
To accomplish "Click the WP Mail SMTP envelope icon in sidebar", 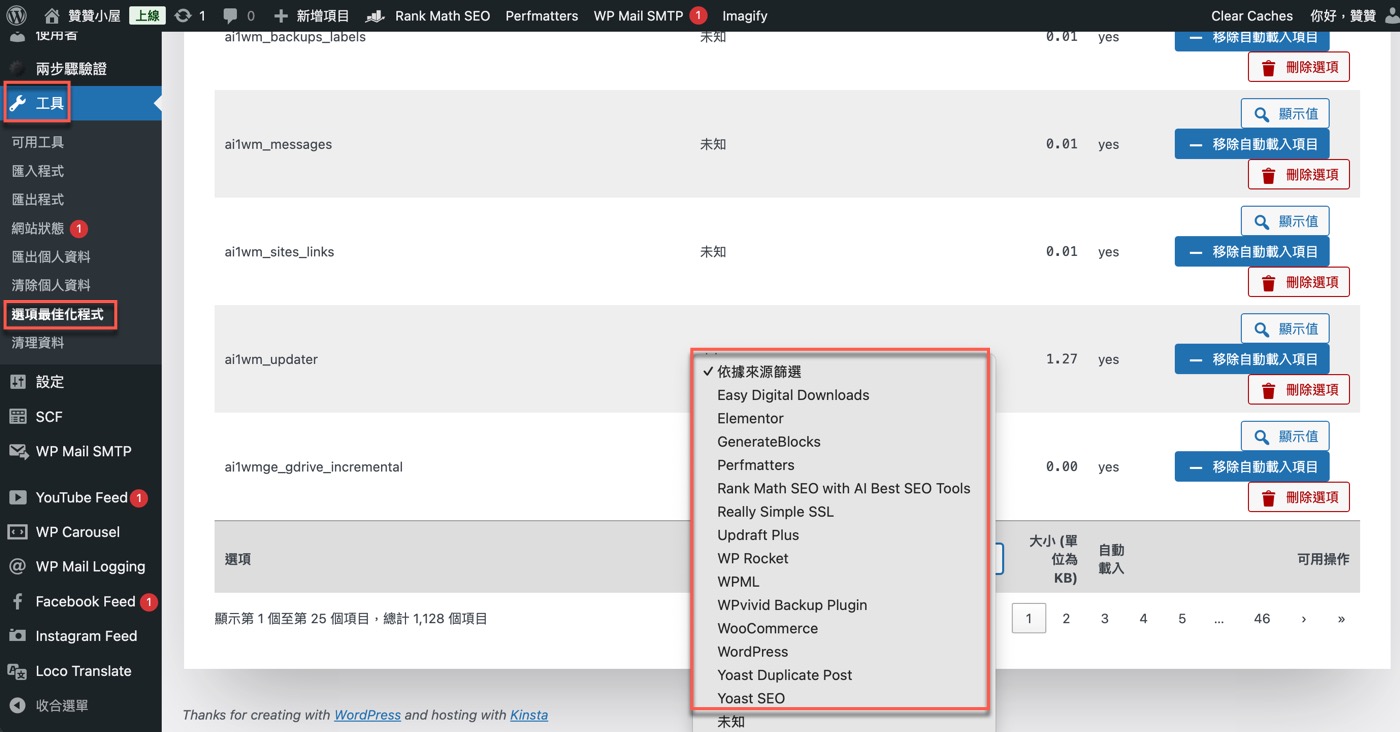I will [x=17, y=451].
